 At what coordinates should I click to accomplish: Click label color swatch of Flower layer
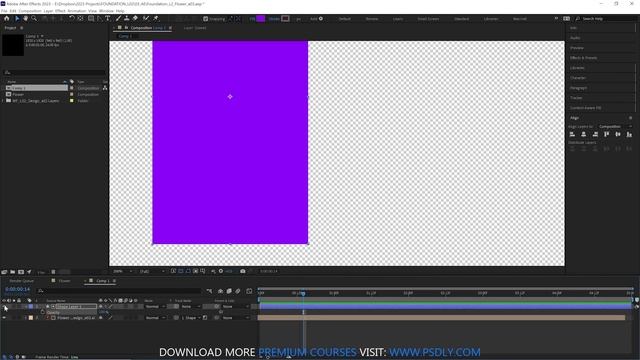tap(31, 318)
